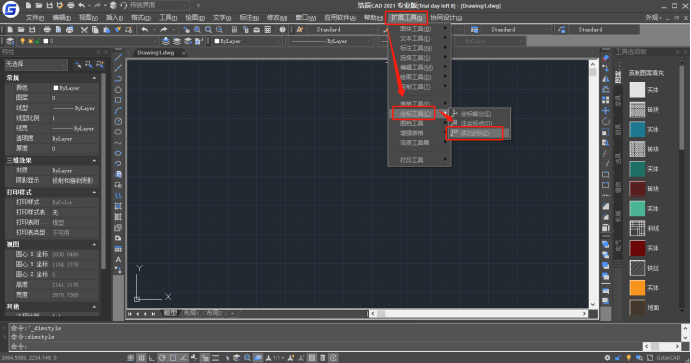
Task: Open the 格式 menu
Action: pyautogui.click(x=141, y=18)
